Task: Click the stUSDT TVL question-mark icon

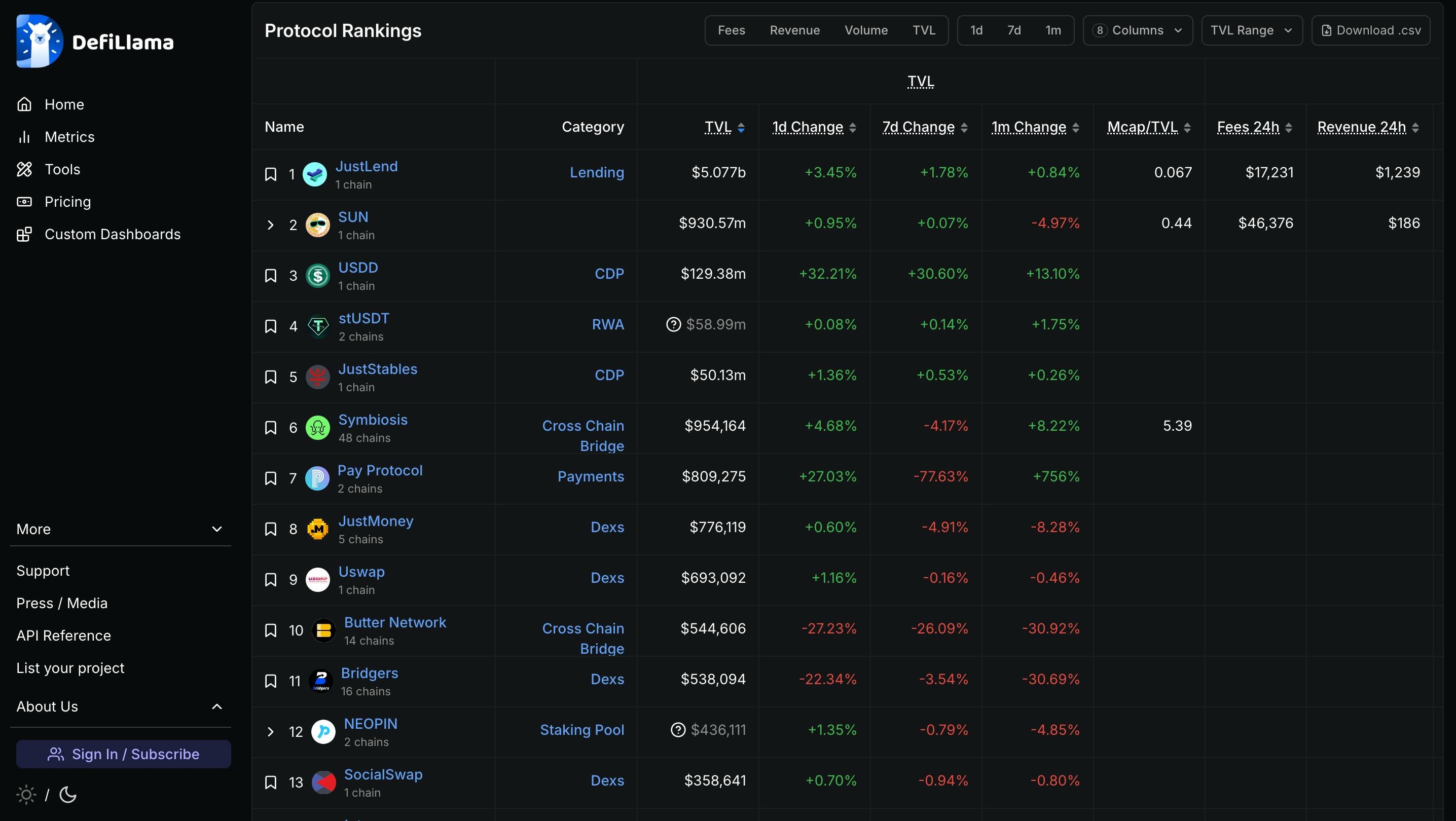Action: [x=673, y=324]
